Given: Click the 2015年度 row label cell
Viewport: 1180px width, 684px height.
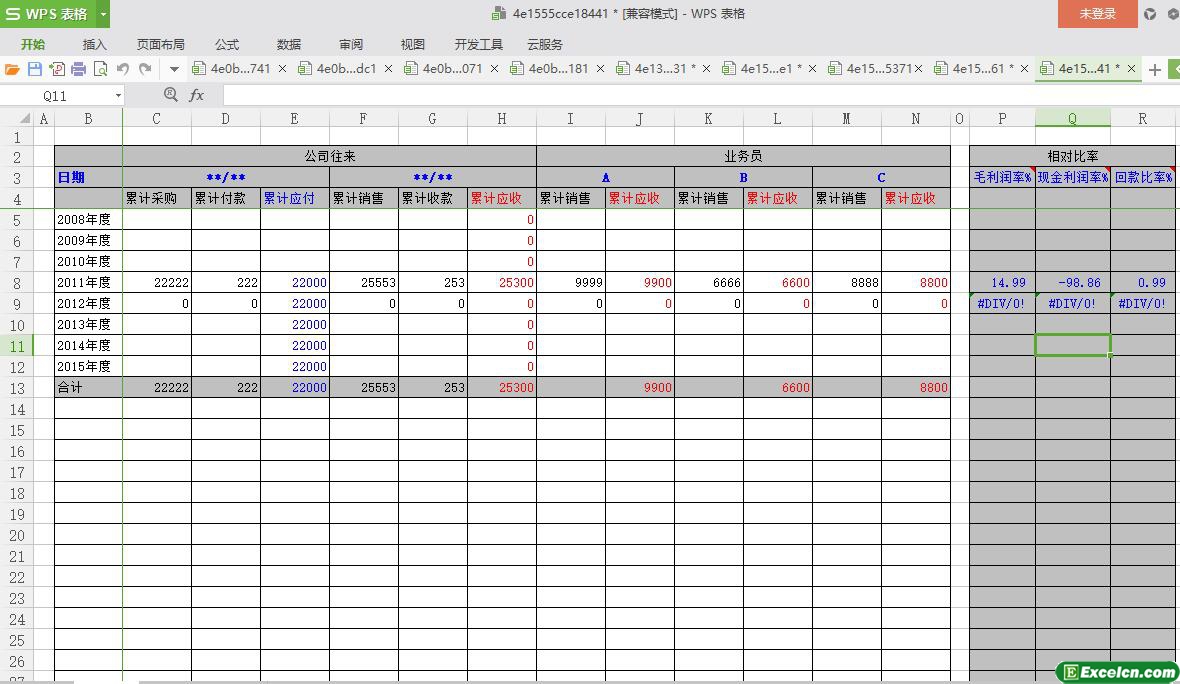Looking at the screenshot, I should (88, 366).
